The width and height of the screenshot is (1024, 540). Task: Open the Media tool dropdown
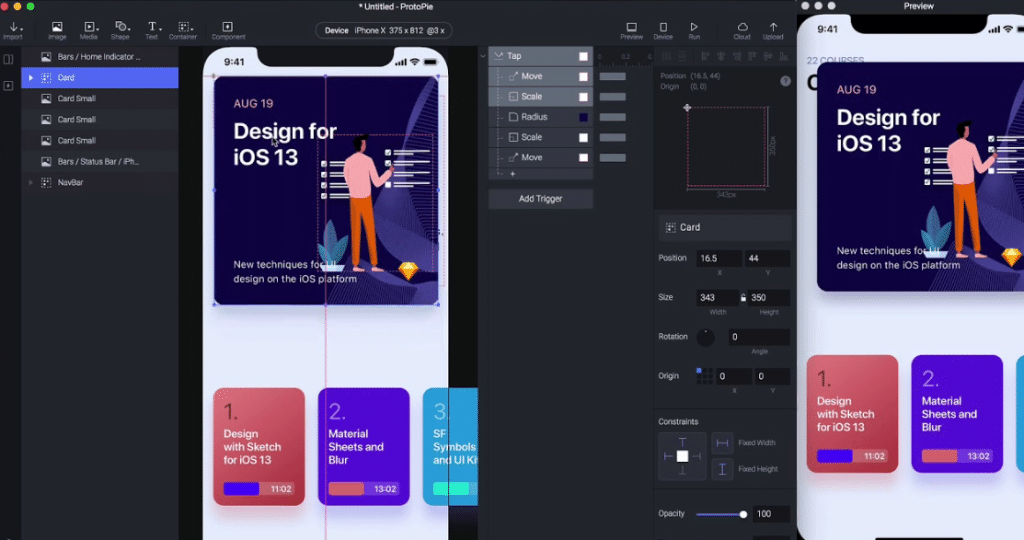[x=89, y=30]
